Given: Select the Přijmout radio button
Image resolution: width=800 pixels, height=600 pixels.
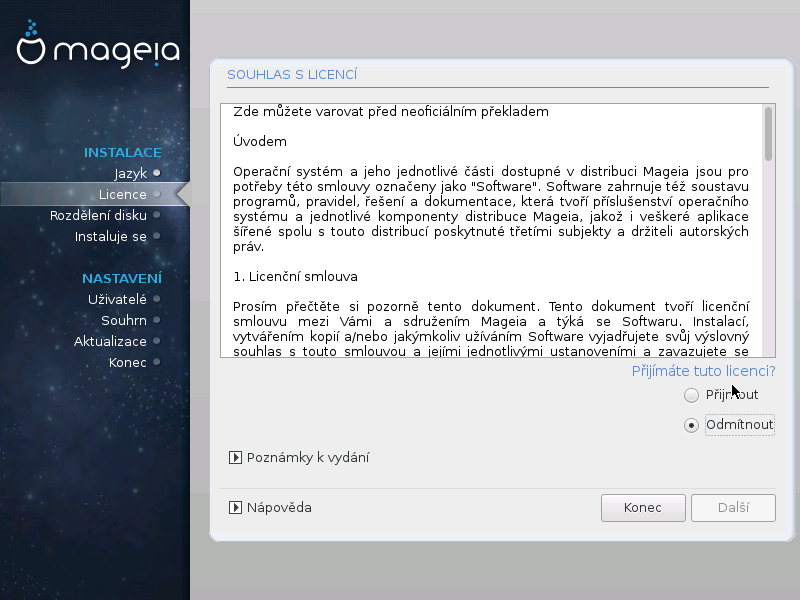Looking at the screenshot, I should (x=691, y=395).
